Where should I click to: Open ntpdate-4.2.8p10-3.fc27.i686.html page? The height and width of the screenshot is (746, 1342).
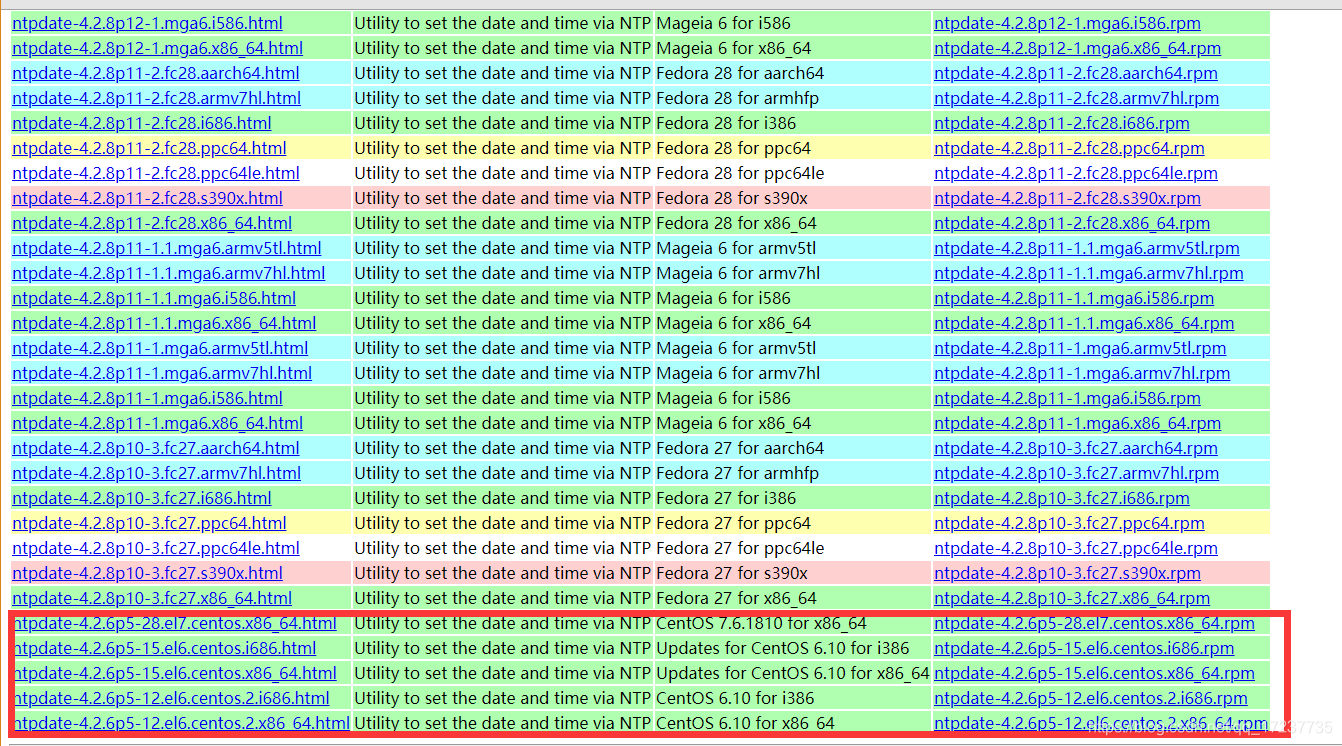tap(142, 498)
